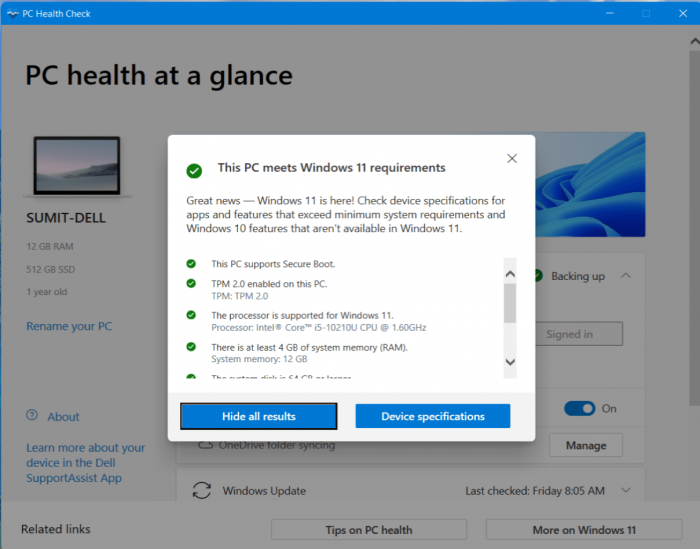Open Tips on PC health
Image resolution: width=700 pixels, height=549 pixels.
tap(369, 530)
